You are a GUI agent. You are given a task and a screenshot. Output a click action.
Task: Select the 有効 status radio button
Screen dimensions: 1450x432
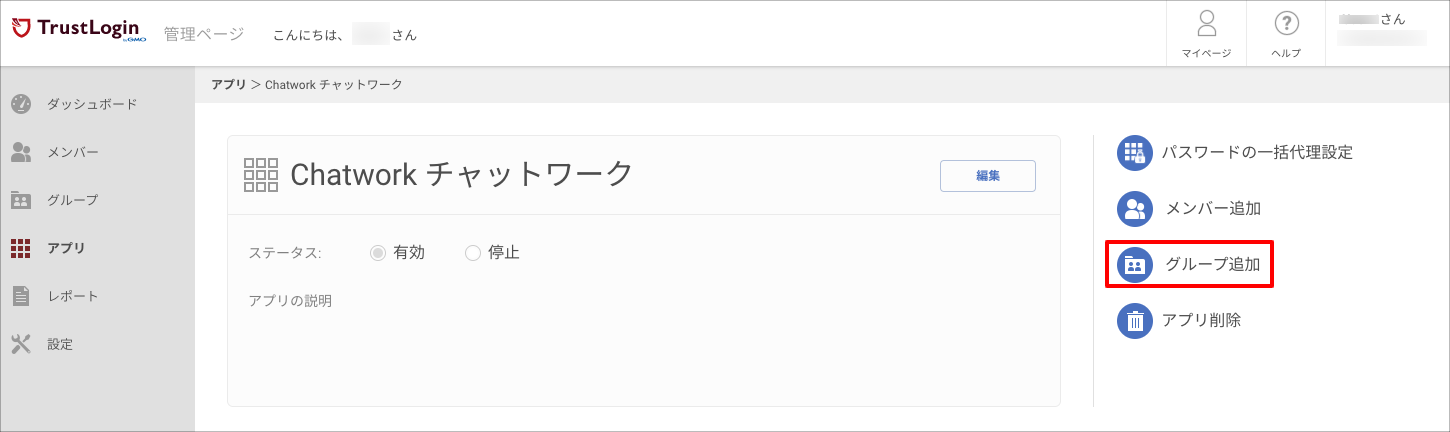tap(378, 253)
